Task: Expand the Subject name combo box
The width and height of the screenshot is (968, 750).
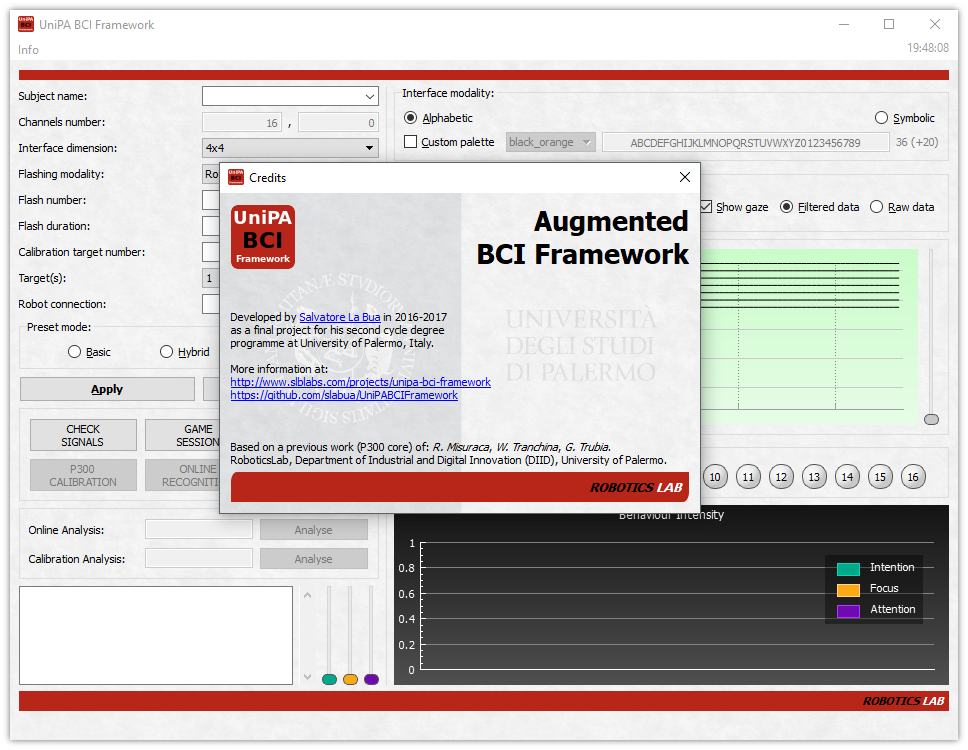Action: coord(369,96)
